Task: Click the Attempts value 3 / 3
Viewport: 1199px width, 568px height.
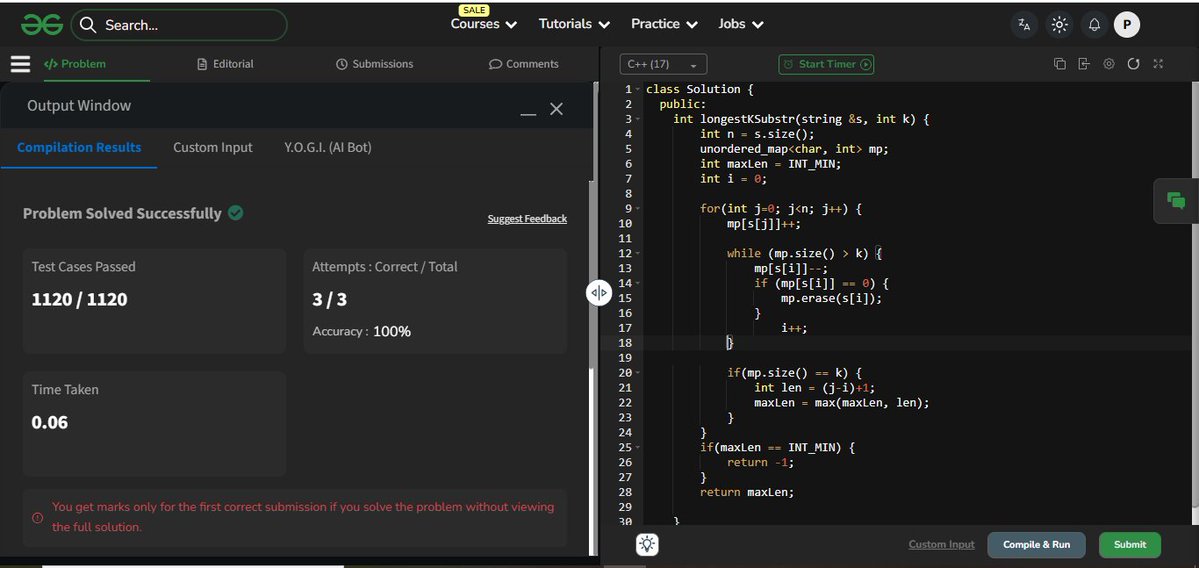Action: click(x=330, y=299)
